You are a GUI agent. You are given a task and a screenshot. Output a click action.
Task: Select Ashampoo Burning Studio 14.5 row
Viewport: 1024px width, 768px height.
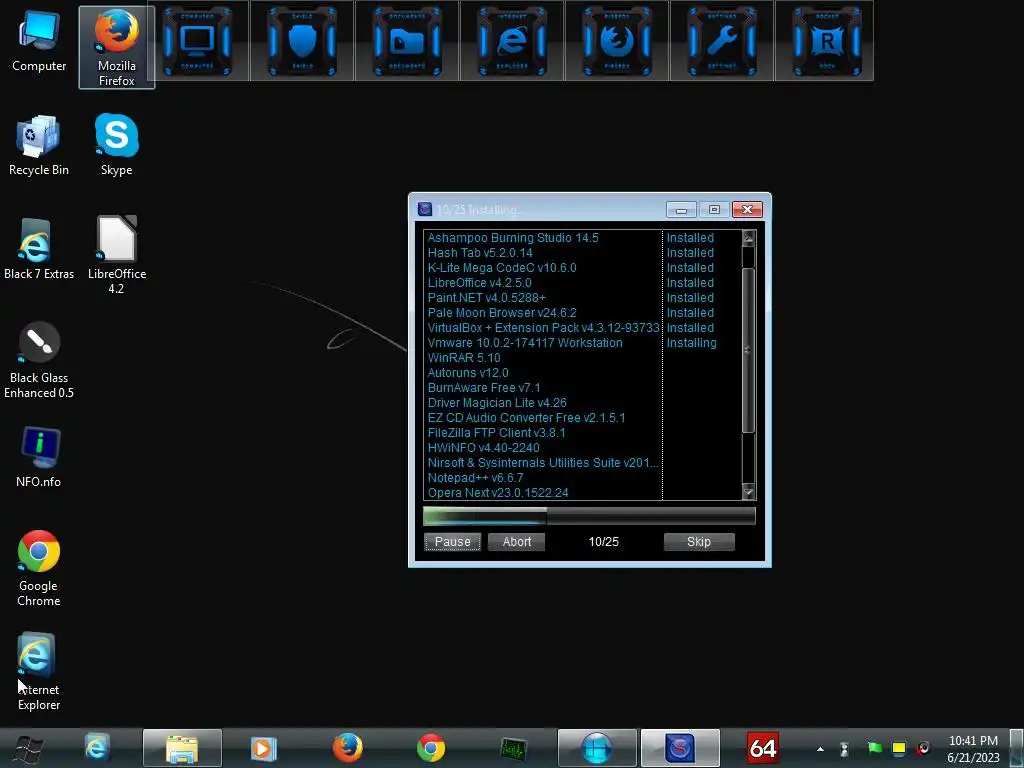[513, 238]
